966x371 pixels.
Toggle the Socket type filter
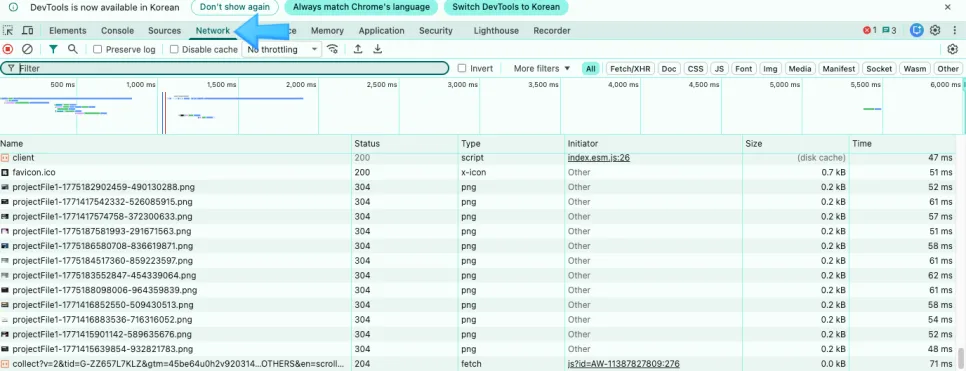[879, 68]
